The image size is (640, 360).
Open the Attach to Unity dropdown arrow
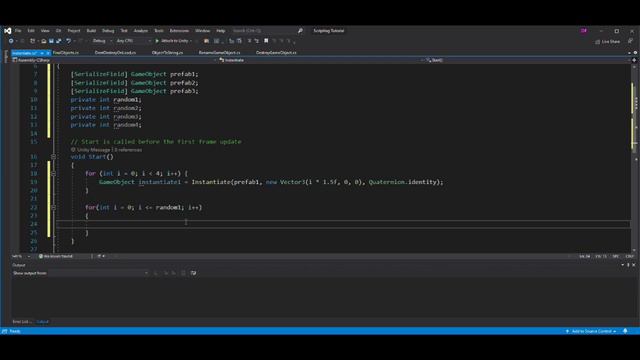(x=191, y=41)
